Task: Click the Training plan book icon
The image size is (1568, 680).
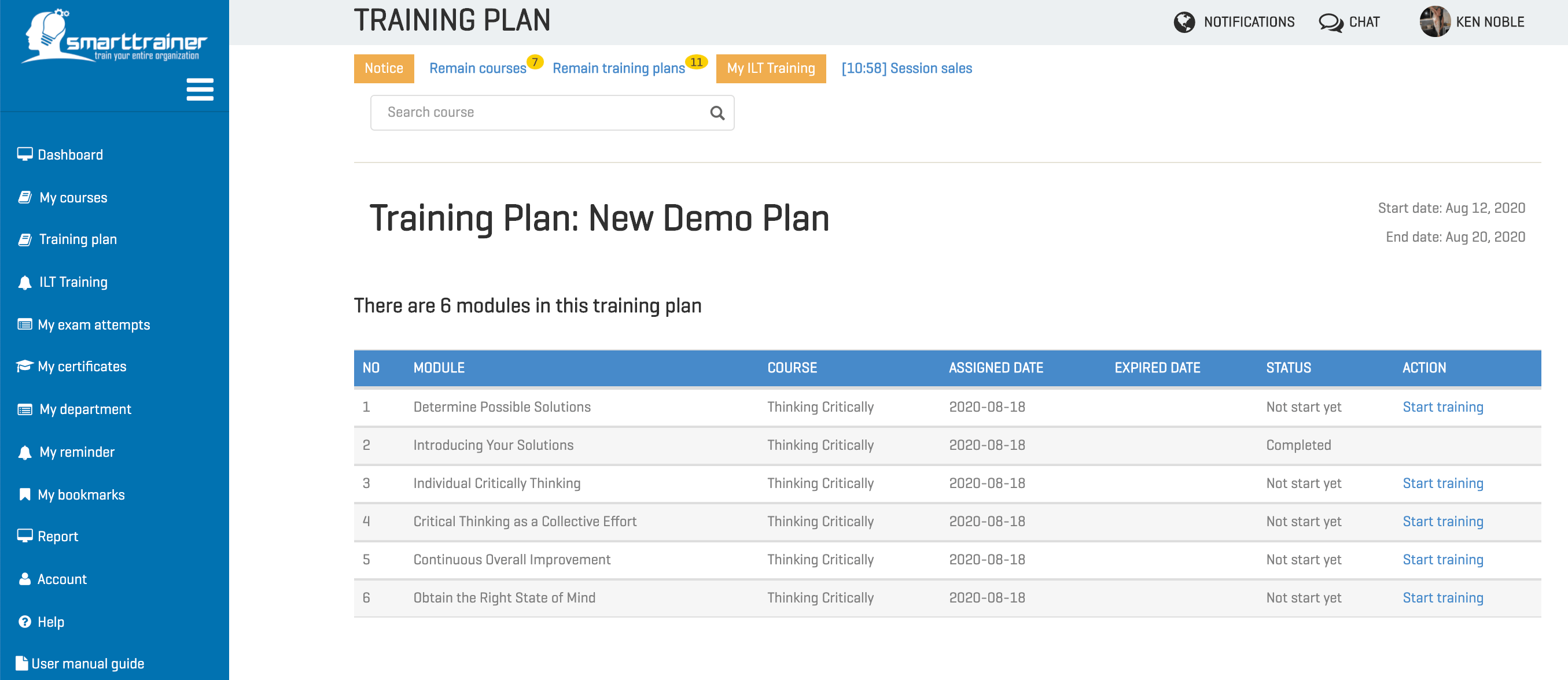Action: [x=25, y=239]
